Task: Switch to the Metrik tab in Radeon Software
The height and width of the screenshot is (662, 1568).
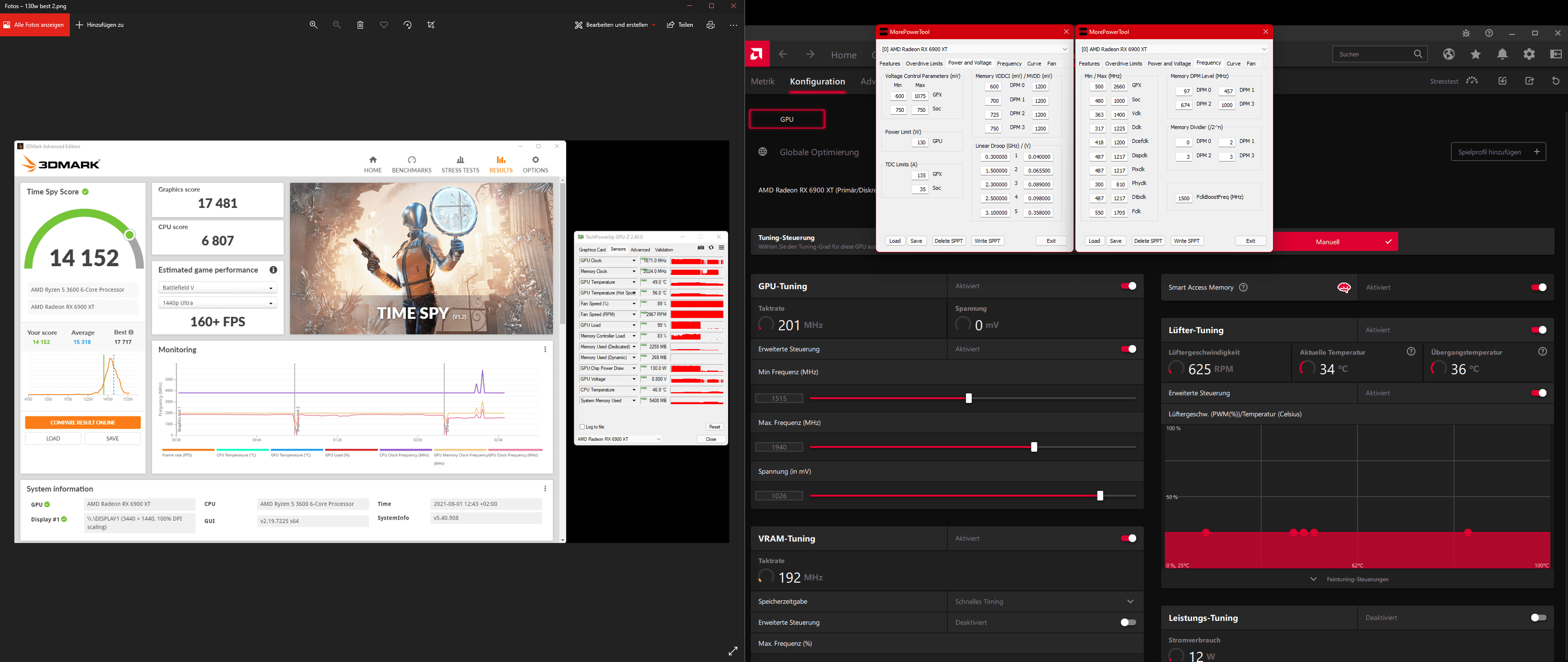Action: (762, 82)
